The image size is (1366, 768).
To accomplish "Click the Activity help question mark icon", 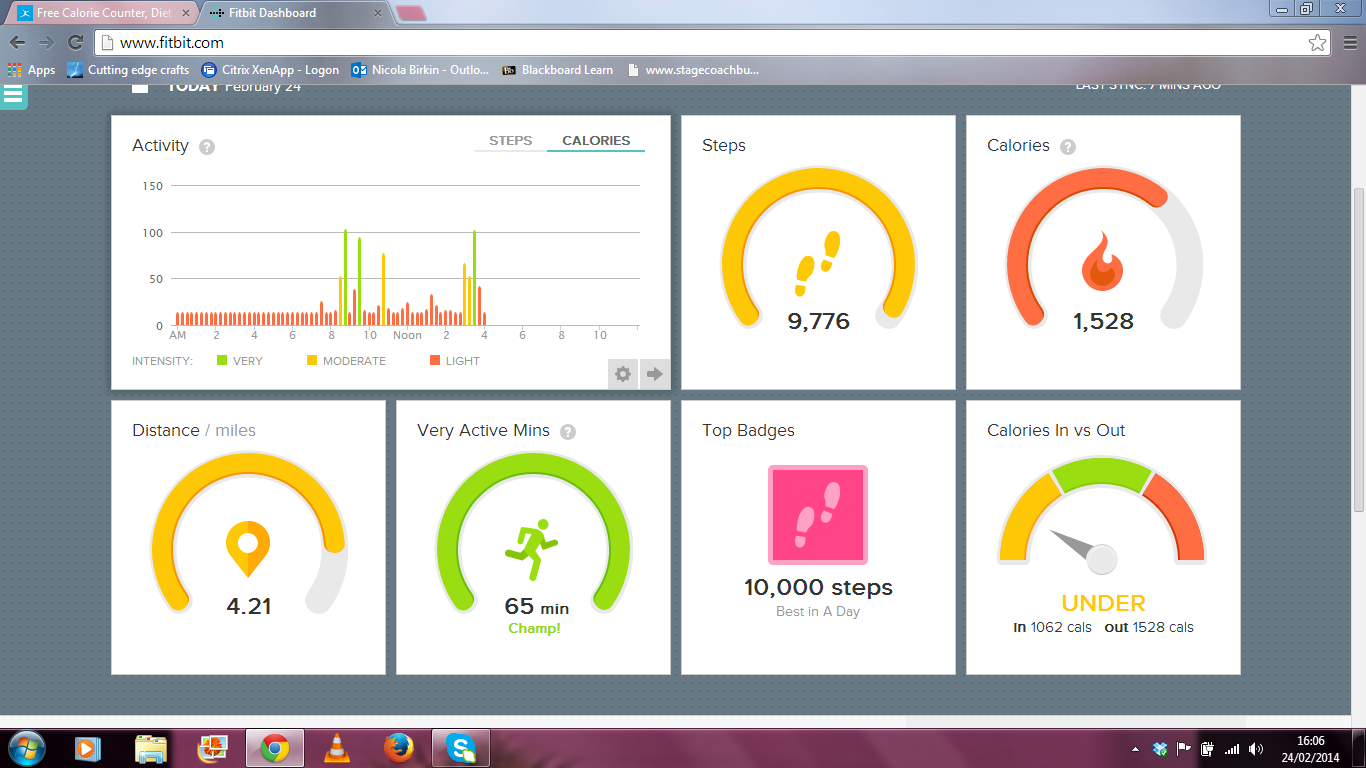I will tap(207, 147).
